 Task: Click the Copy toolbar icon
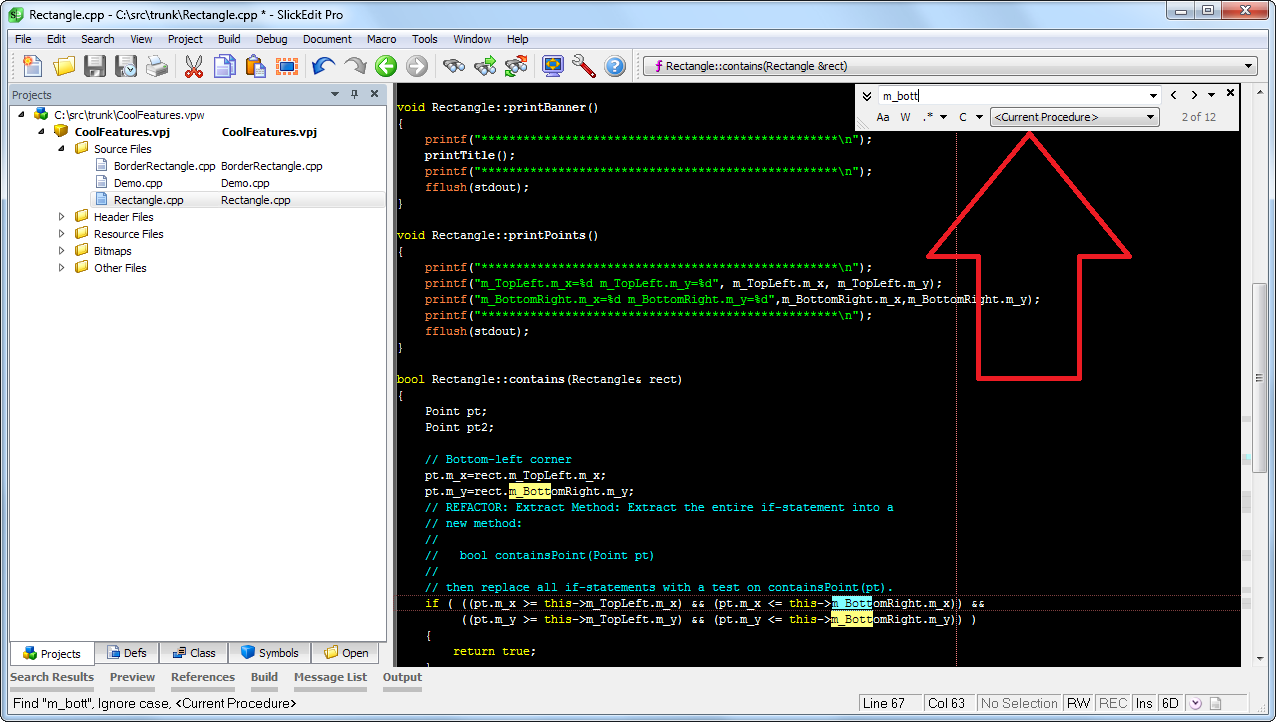coord(224,66)
